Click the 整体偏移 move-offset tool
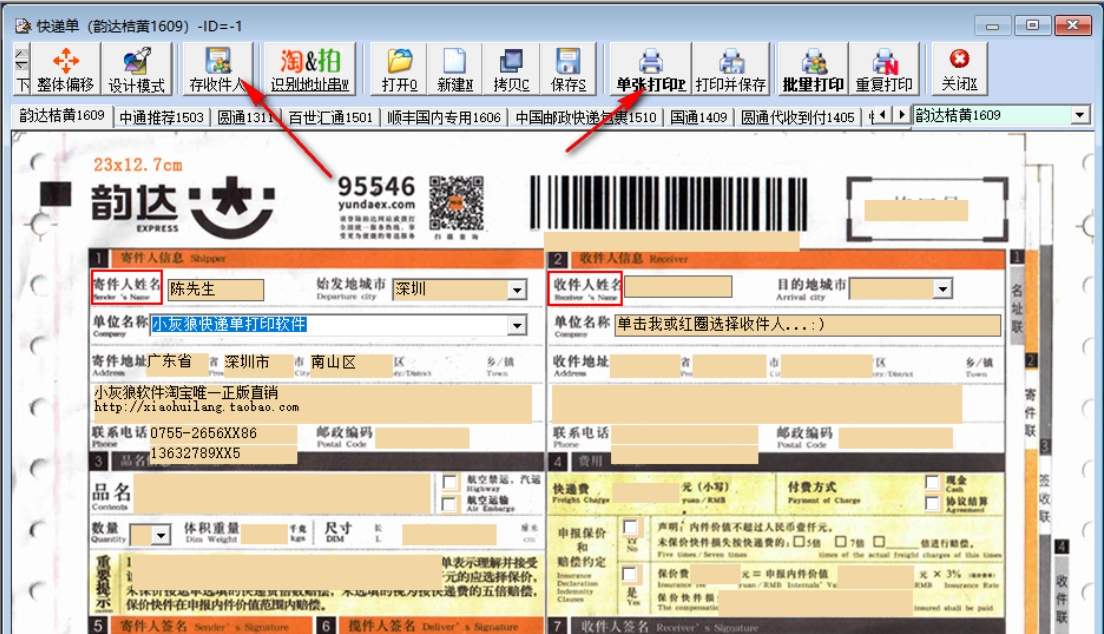The height and width of the screenshot is (634, 1104). click(x=65, y=70)
